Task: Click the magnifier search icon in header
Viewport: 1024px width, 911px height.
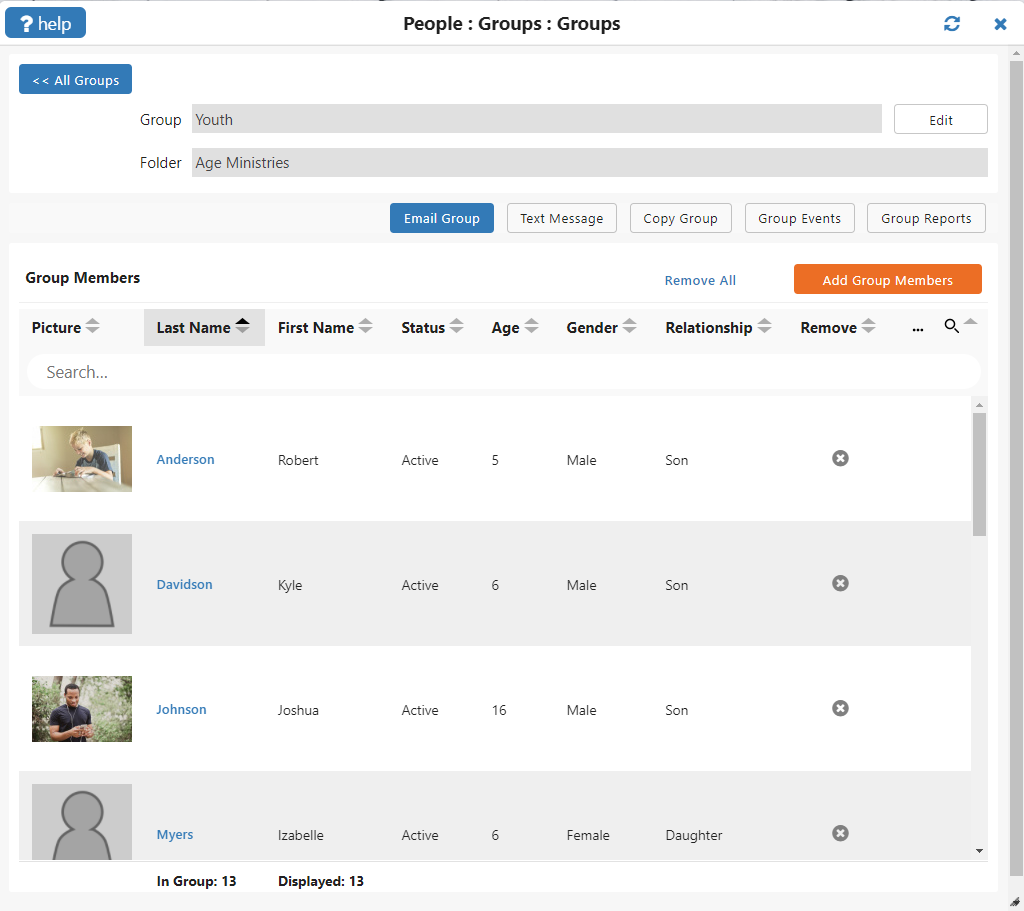Action: point(951,326)
